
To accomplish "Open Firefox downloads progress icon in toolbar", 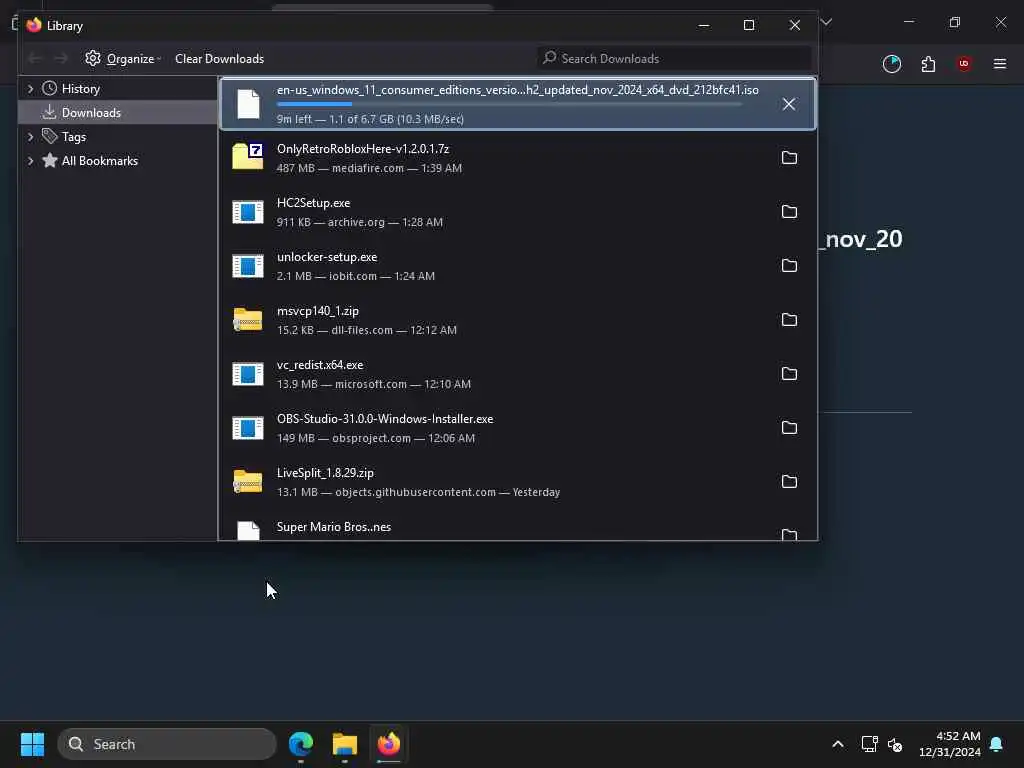I will tap(891, 63).
